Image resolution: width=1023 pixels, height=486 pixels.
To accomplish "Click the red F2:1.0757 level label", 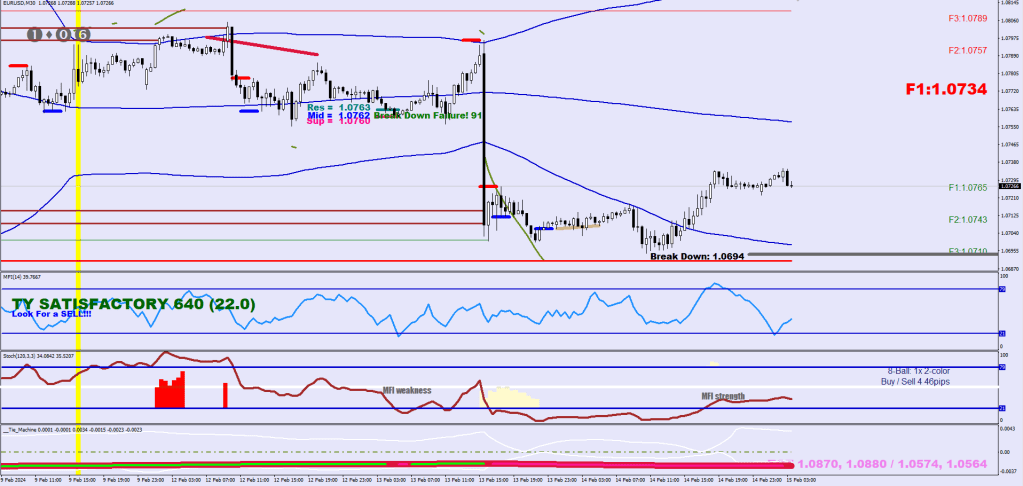I will point(967,50).
